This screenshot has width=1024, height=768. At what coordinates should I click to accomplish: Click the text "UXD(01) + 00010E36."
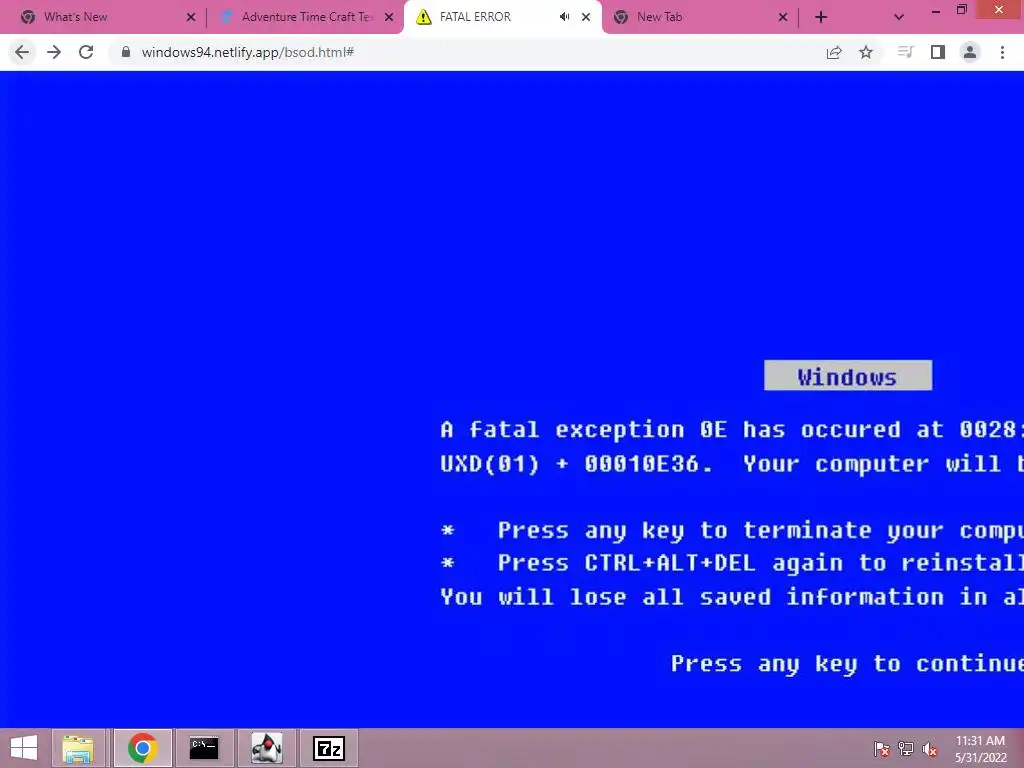coord(576,464)
